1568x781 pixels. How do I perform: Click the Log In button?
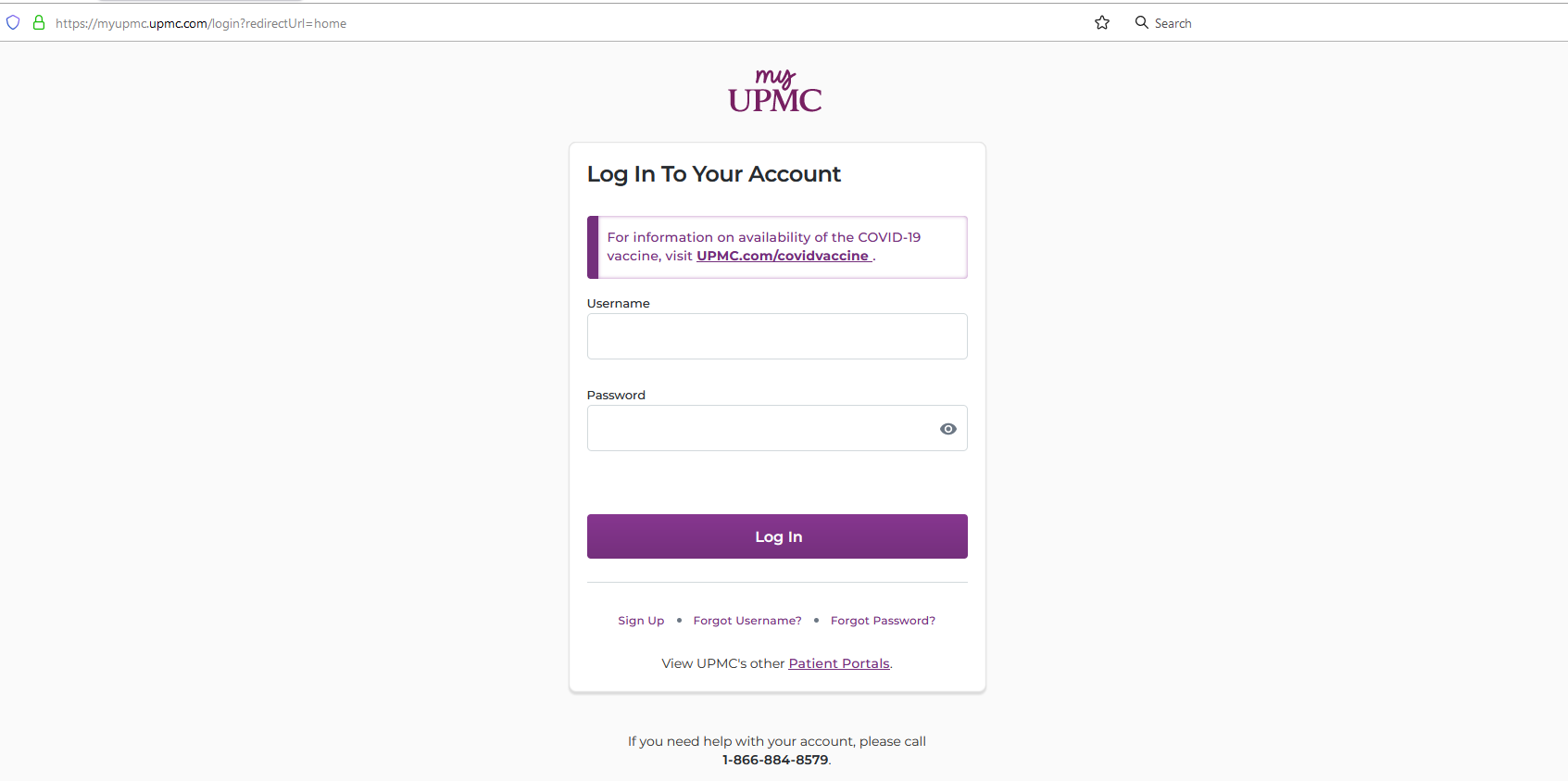pyautogui.click(x=777, y=536)
